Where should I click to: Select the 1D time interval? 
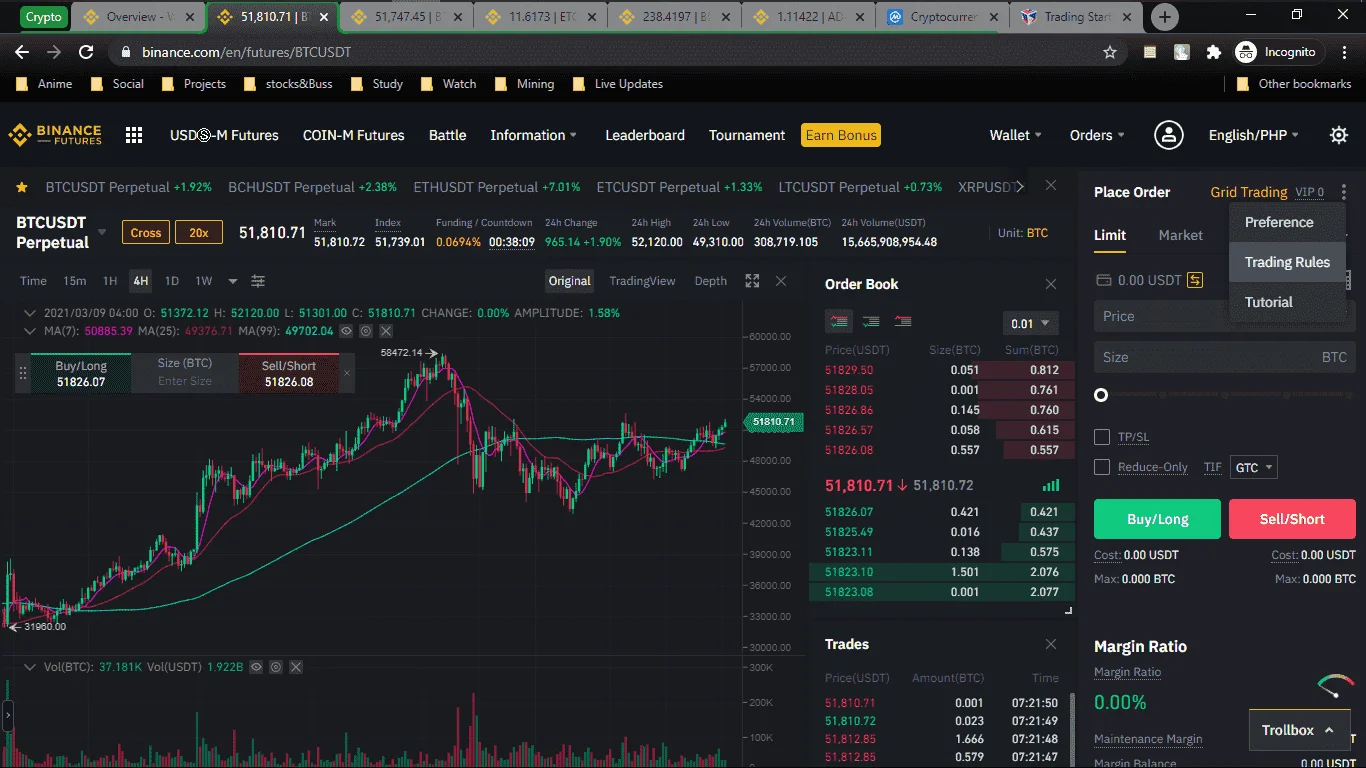coord(172,281)
